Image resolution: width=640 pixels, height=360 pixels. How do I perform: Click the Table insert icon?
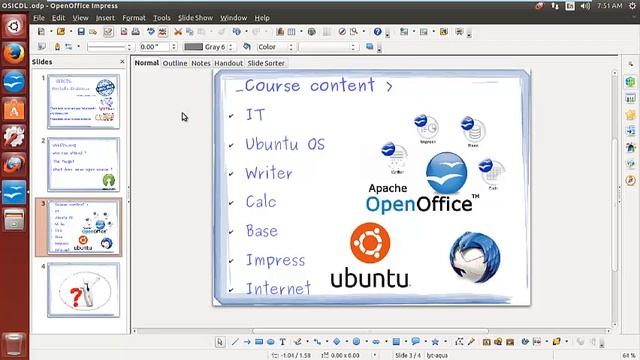point(291,31)
